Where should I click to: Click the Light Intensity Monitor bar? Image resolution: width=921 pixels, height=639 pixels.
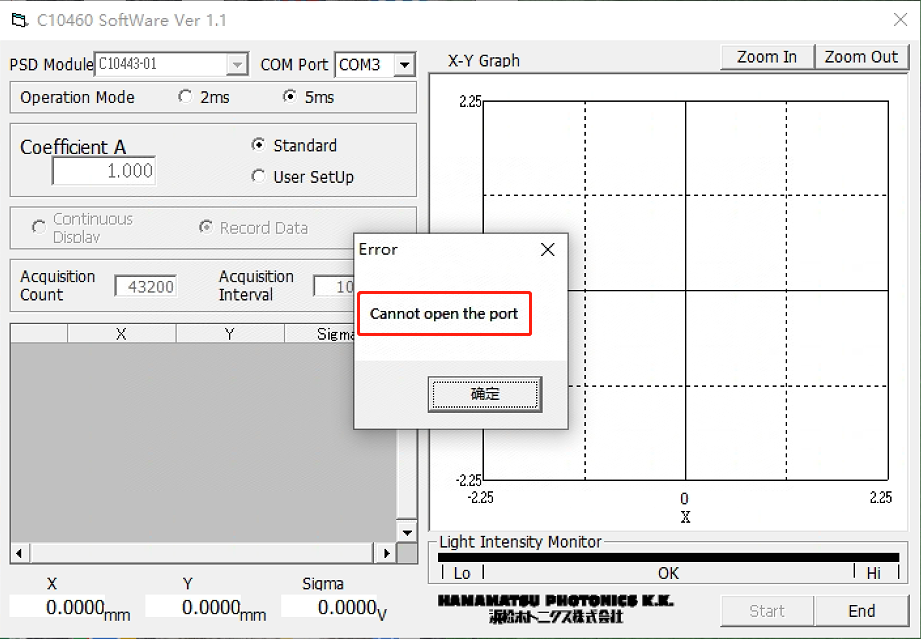pyautogui.click(x=668, y=558)
